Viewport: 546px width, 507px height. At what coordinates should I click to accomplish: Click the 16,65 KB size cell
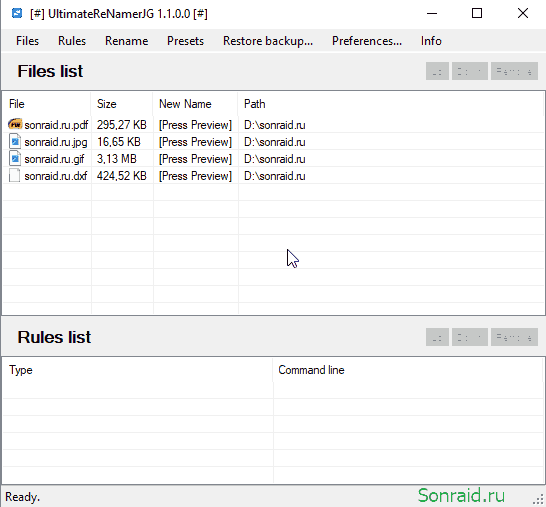click(x=118, y=142)
